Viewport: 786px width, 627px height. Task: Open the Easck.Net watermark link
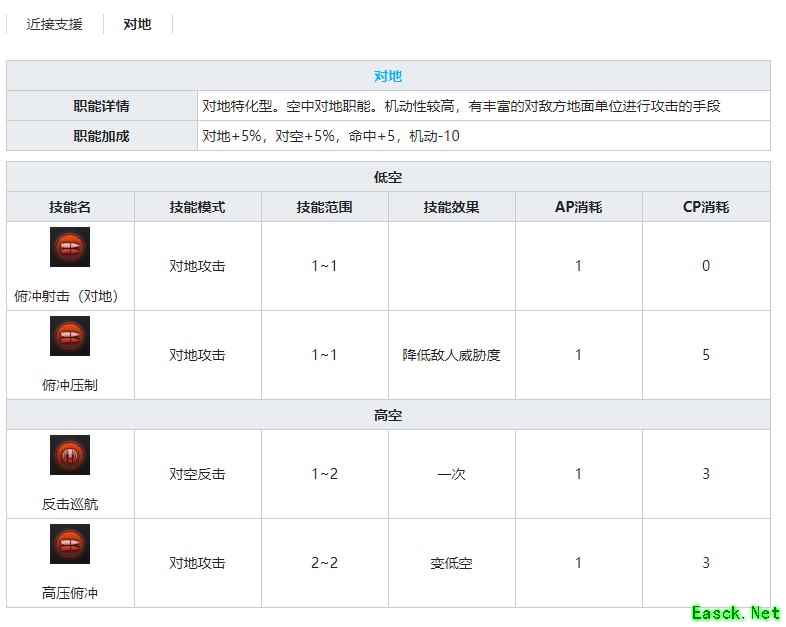pos(735,612)
